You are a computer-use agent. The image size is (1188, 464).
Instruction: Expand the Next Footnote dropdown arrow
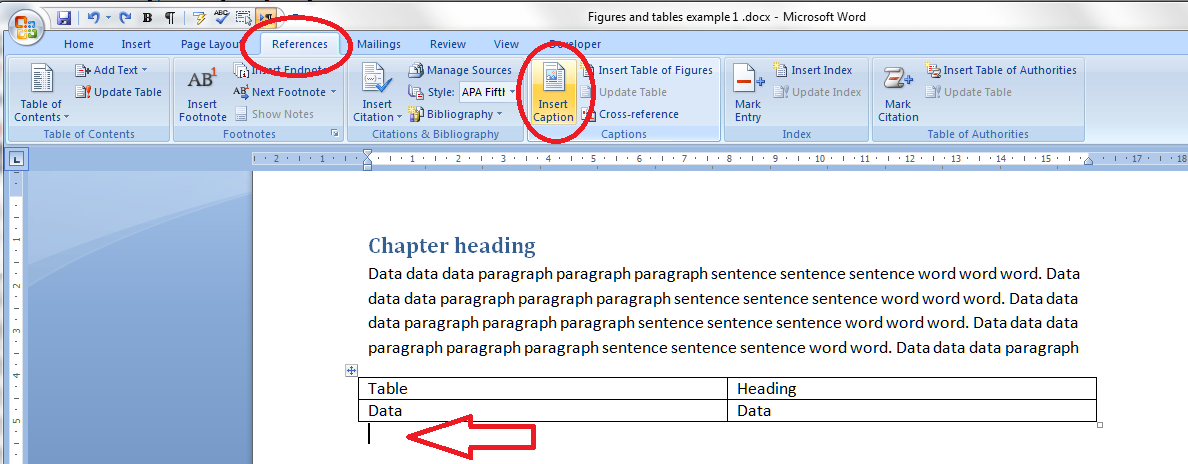point(334,92)
